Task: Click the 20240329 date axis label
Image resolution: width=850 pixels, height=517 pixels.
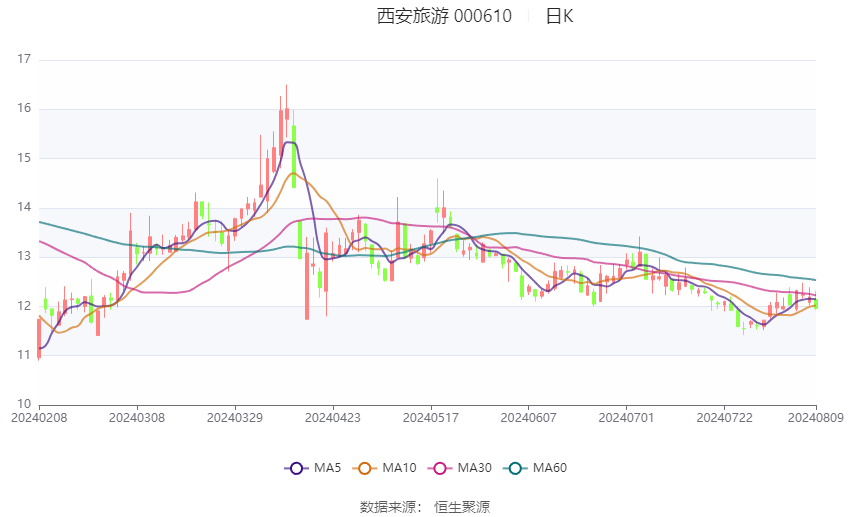Action: click(x=234, y=416)
